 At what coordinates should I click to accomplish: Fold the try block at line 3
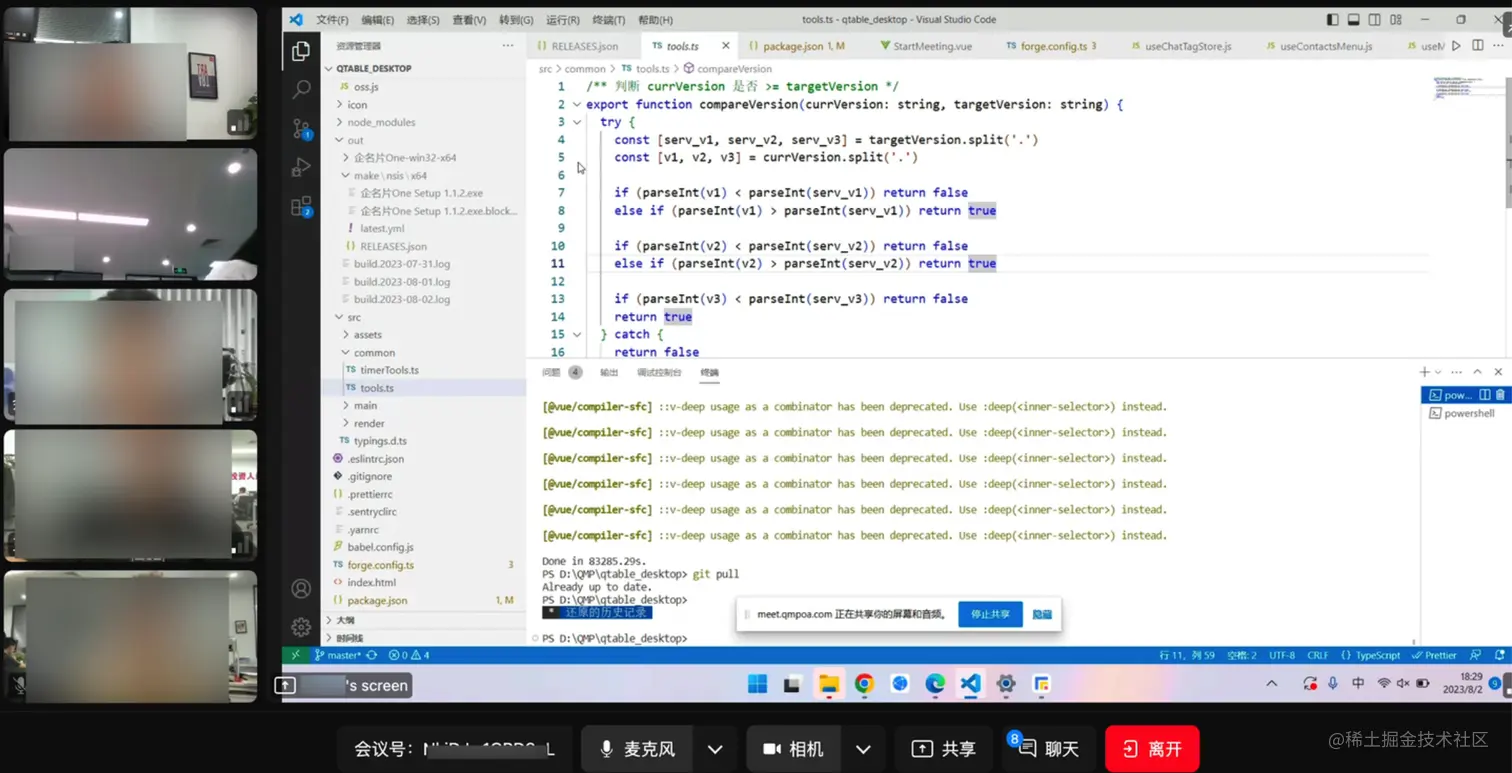tap(577, 122)
